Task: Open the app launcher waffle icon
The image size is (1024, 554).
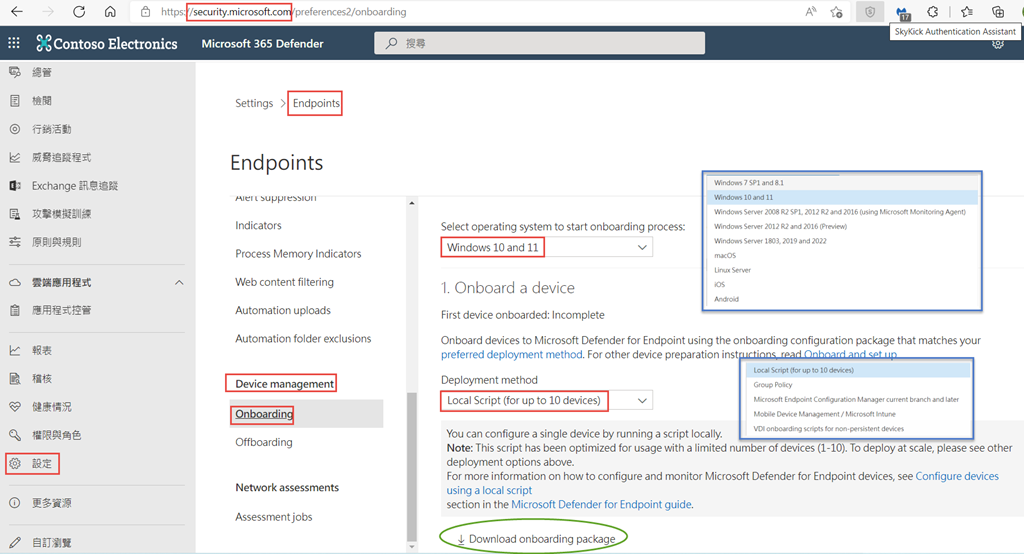Action: [14, 43]
